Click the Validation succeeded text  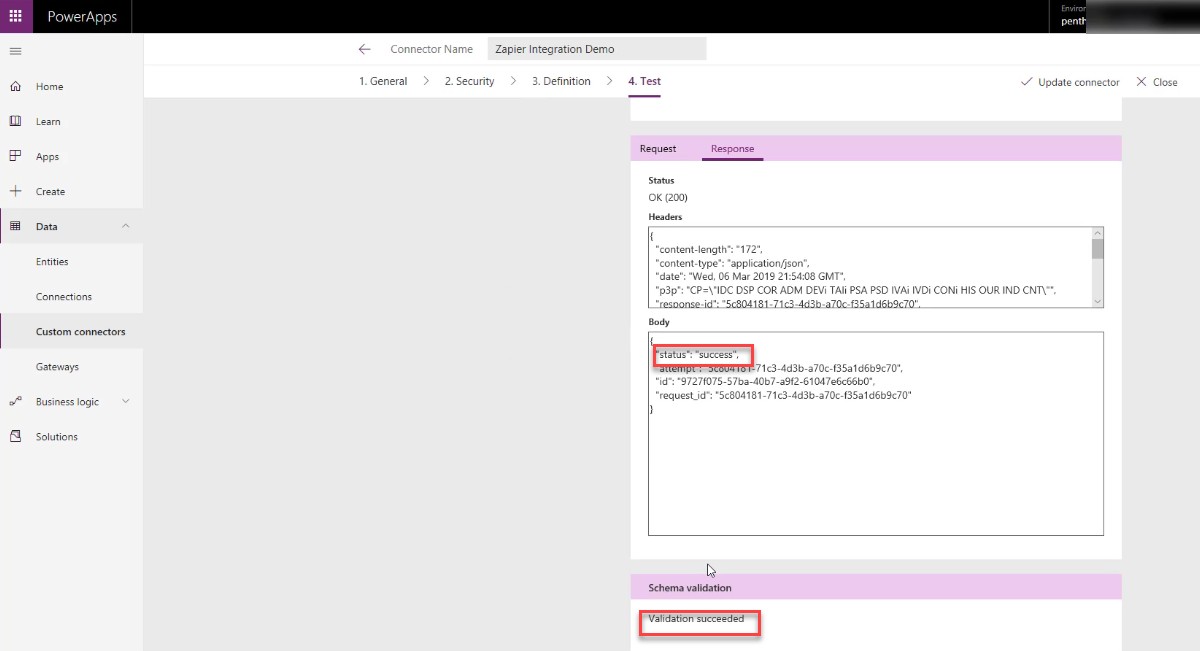click(x=696, y=619)
